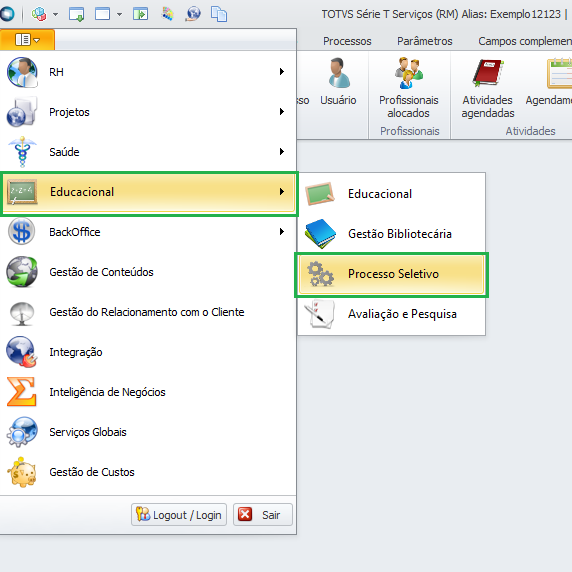Click the Integração globe plug icon
572x572 pixels.
[x=22, y=352]
